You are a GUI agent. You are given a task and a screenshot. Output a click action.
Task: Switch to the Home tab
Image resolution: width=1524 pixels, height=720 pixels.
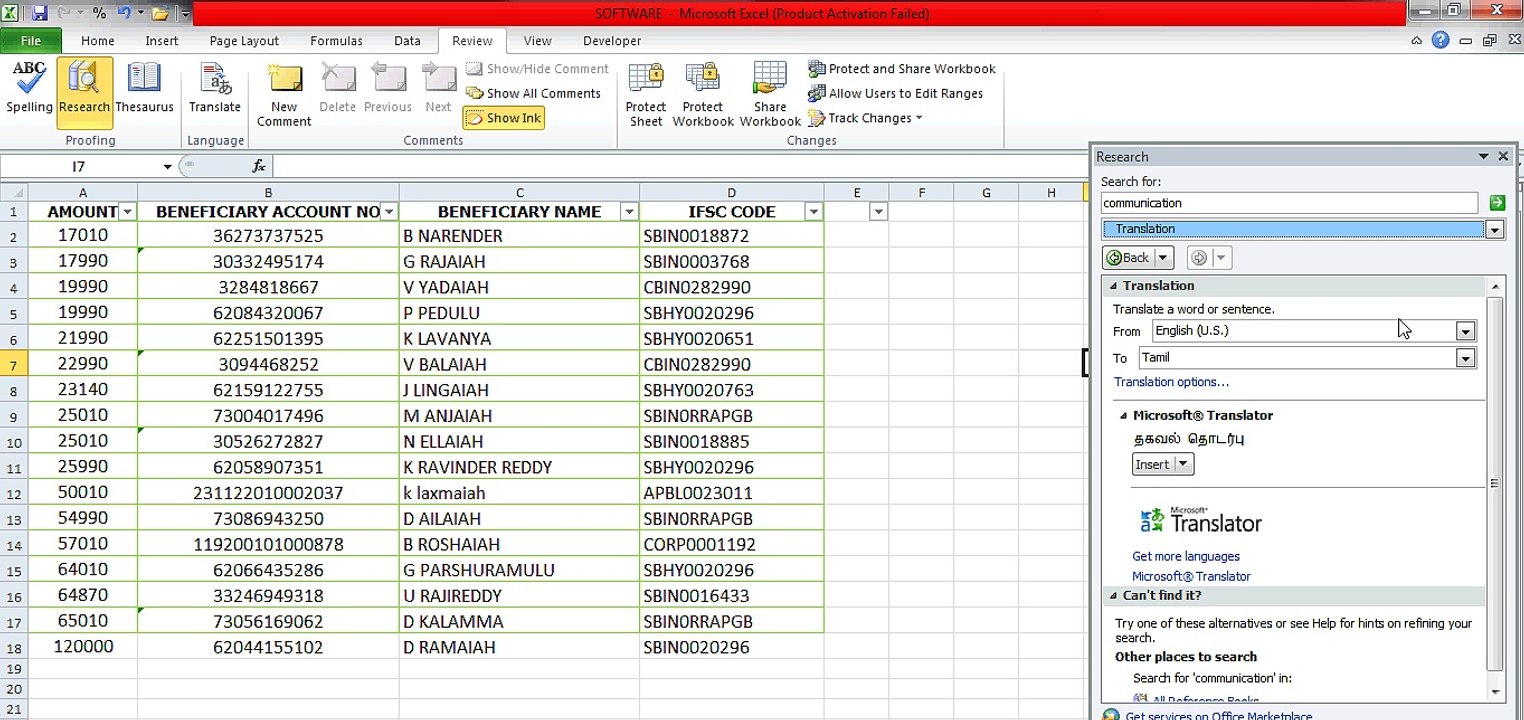[x=98, y=41]
